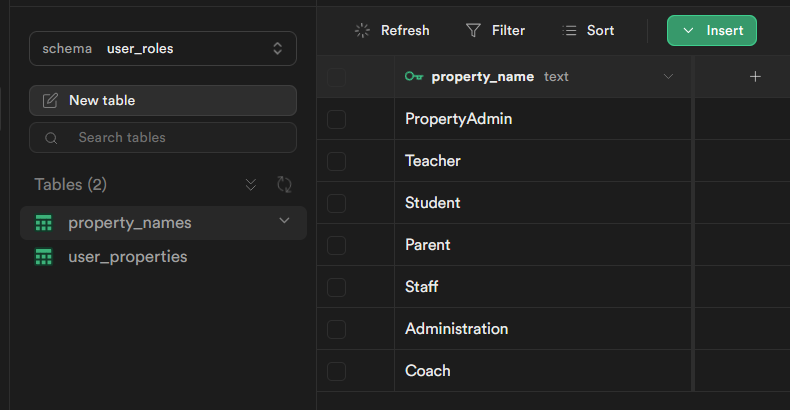The height and width of the screenshot is (410, 790).
Task: Open property_name column header dropdown arrow
Action: point(669,77)
